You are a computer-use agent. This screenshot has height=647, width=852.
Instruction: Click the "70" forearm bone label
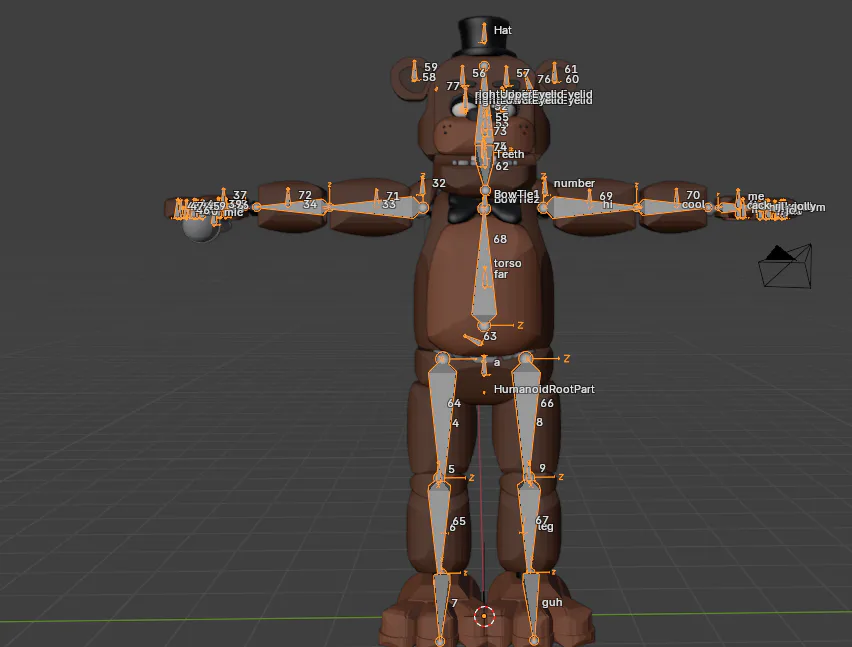coord(693,194)
